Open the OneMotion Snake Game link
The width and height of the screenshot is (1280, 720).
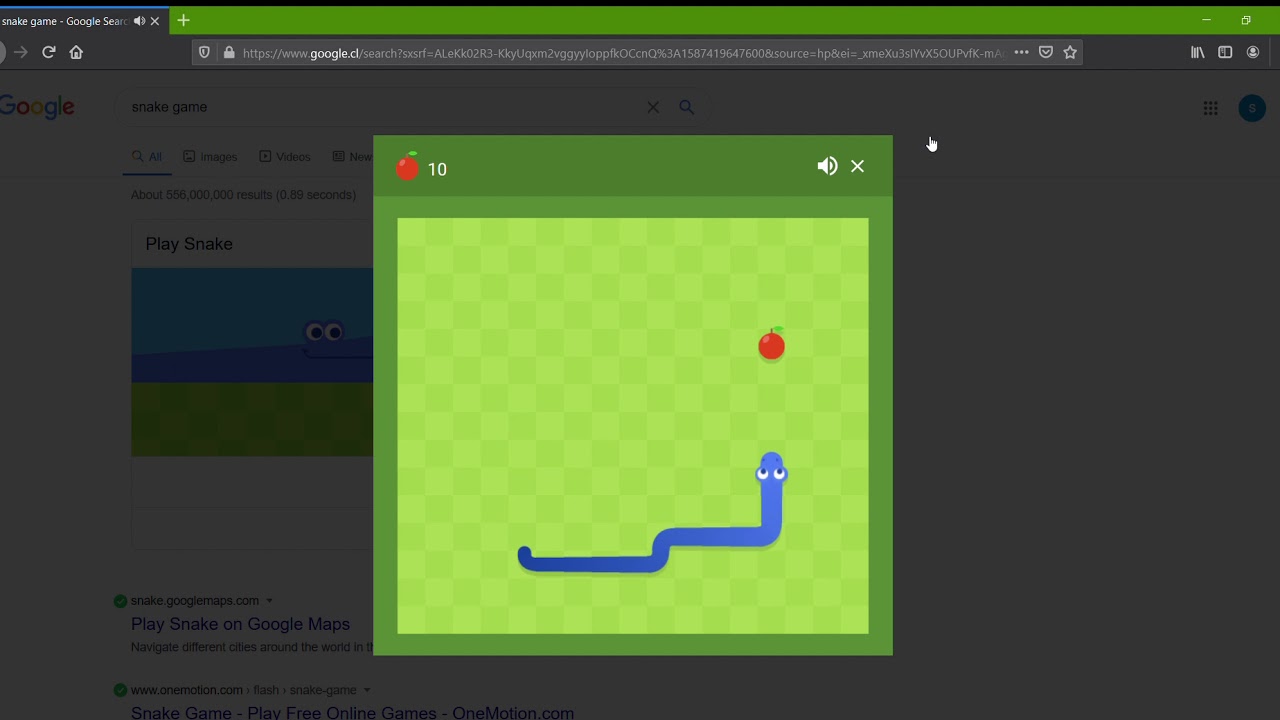[x=352, y=713]
